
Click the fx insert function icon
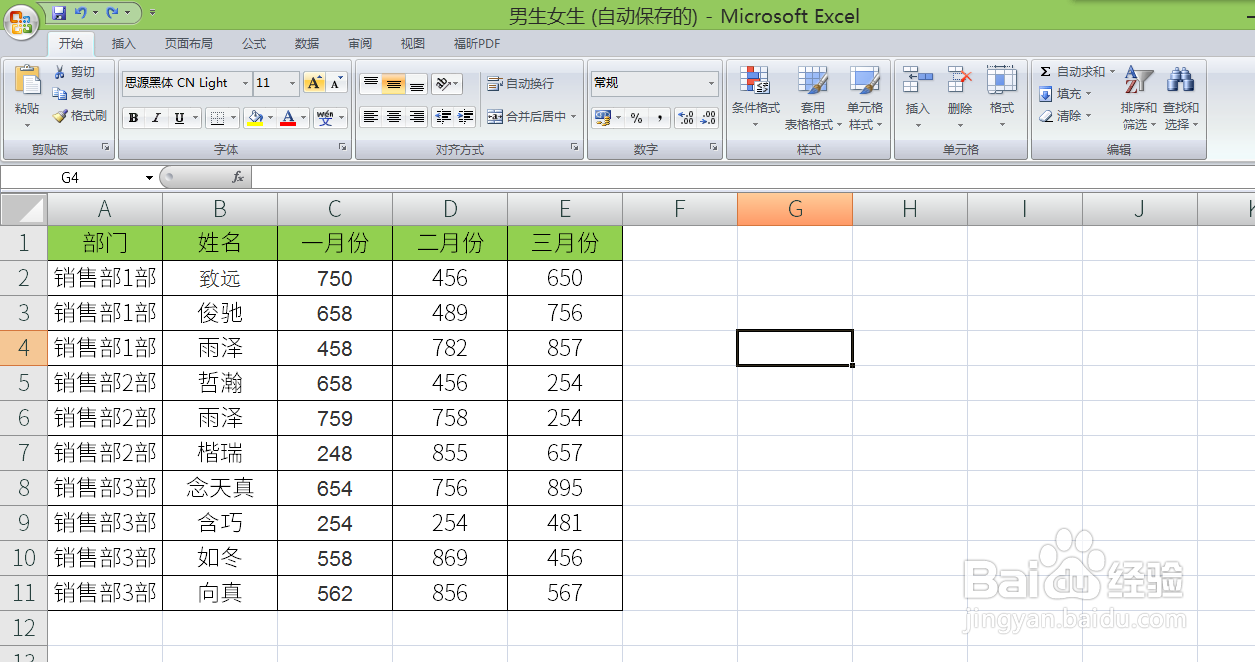238,177
